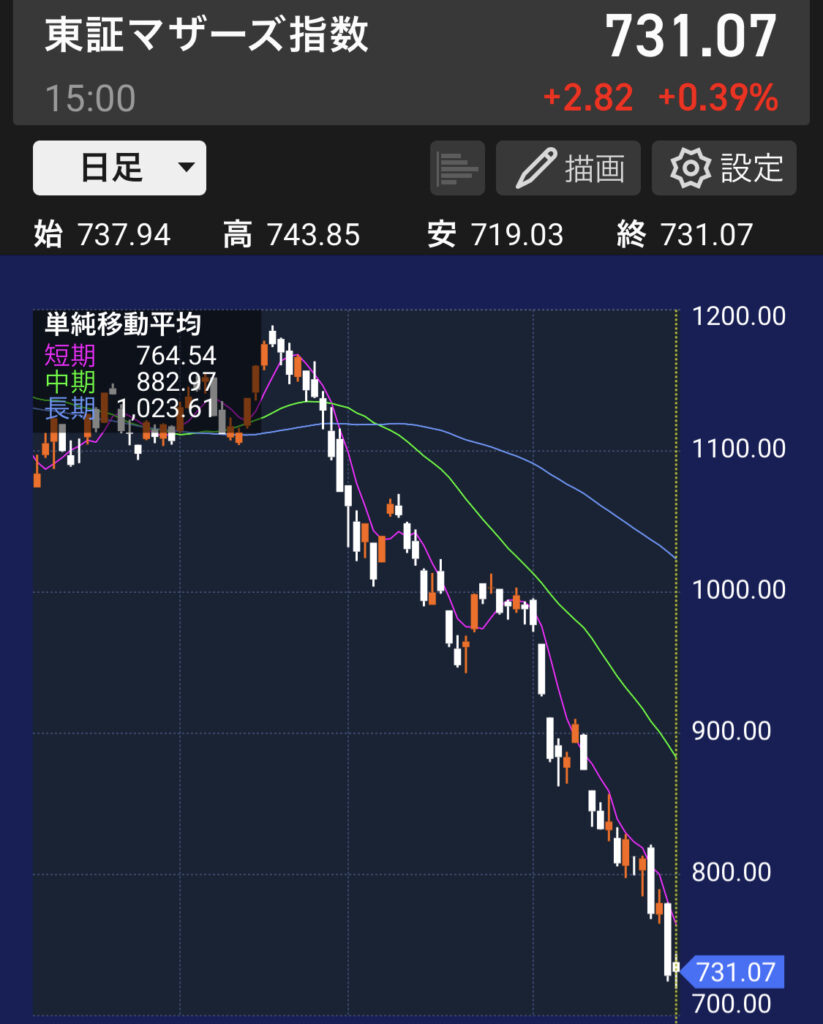Click the 1100.00 axis label
This screenshot has height=1024, width=823.
(739, 449)
